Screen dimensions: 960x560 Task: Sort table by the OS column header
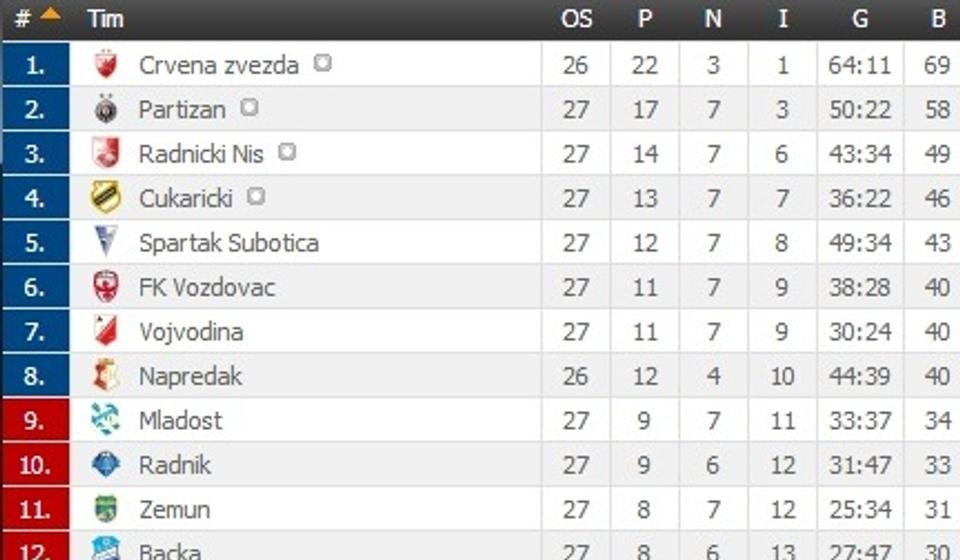[x=576, y=18]
